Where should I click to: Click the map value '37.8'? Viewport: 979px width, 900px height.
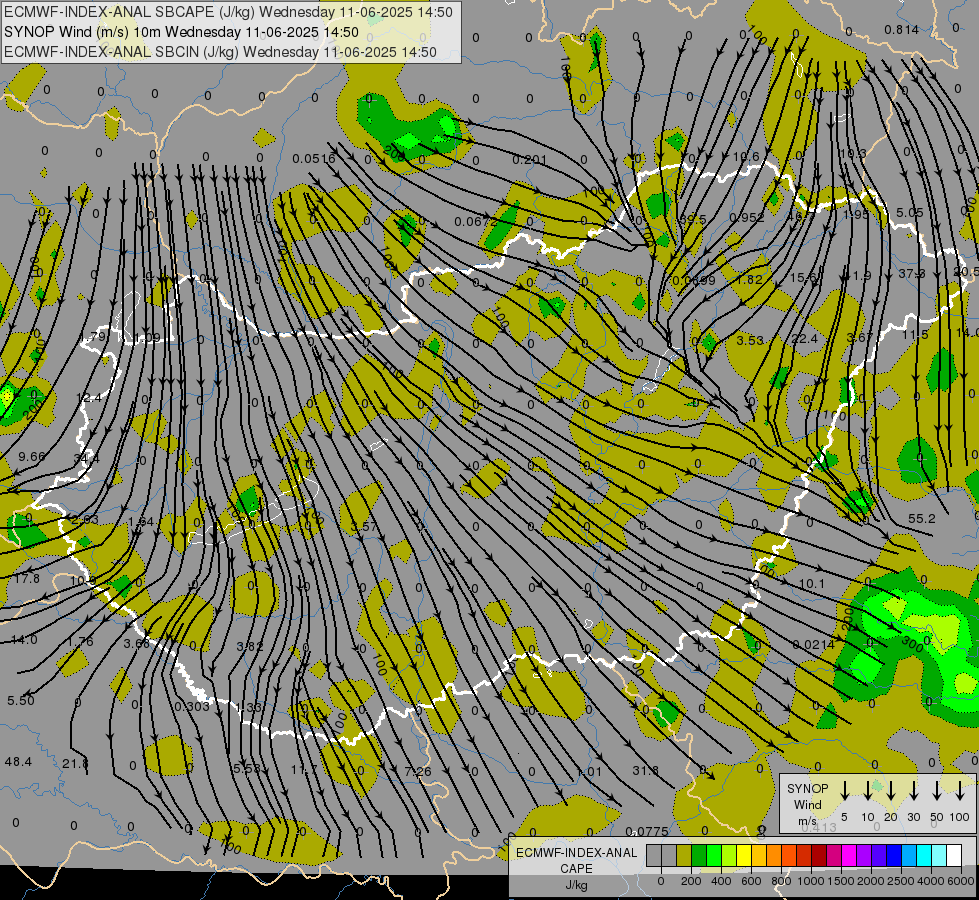pyautogui.click(x=912, y=274)
